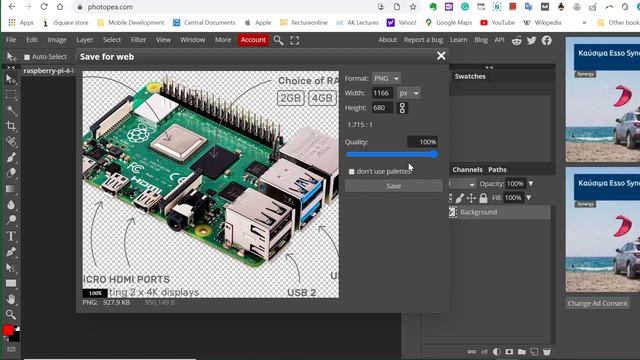Close the Save for web dialog
The width and height of the screenshot is (640, 360).
tap(441, 56)
